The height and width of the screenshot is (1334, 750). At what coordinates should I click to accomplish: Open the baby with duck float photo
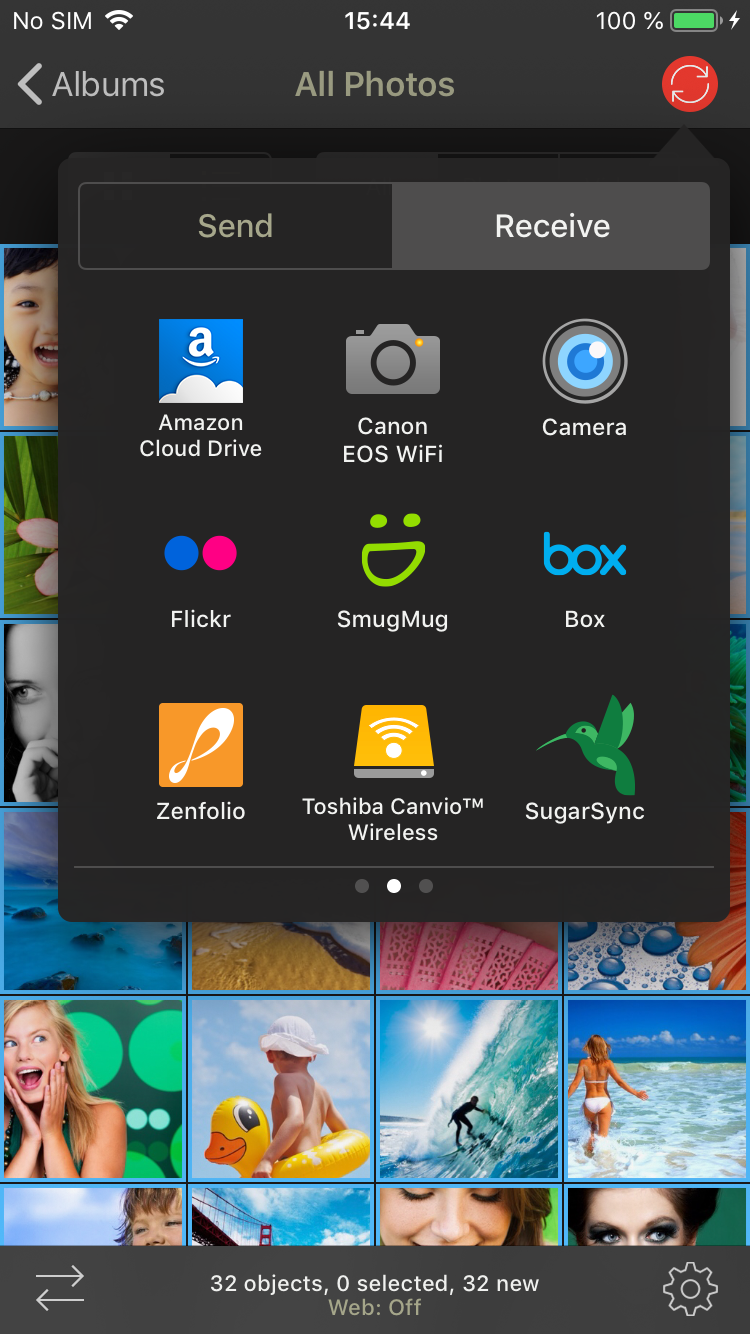click(280, 1089)
